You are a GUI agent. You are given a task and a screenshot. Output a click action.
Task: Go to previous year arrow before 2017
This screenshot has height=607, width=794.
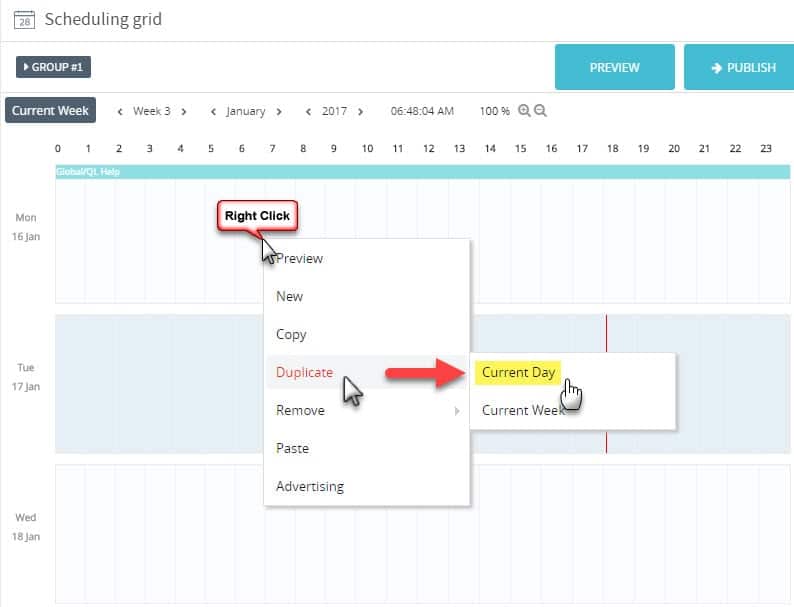coord(308,111)
